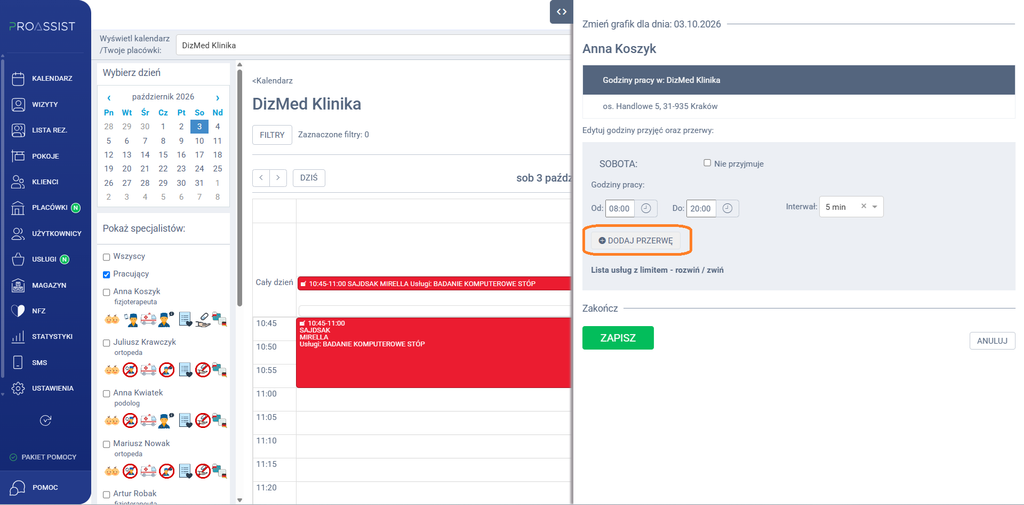Open the NFZ shield icon
Viewport: 1024px width, 505px height.
(18, 311)
